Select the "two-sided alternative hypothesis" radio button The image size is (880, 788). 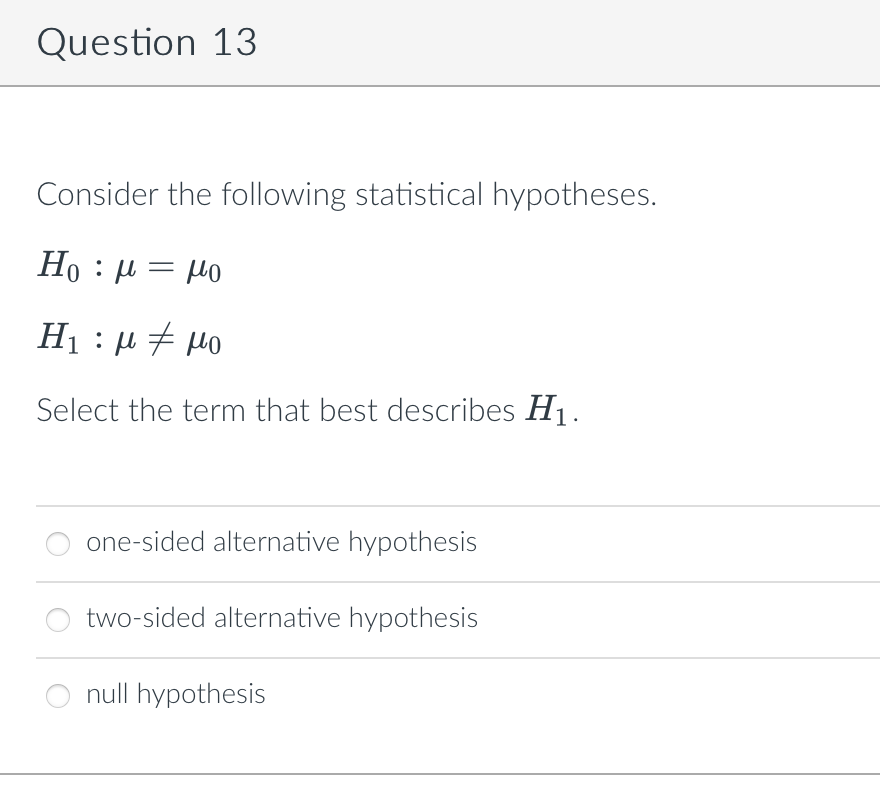tap(58, 620)
